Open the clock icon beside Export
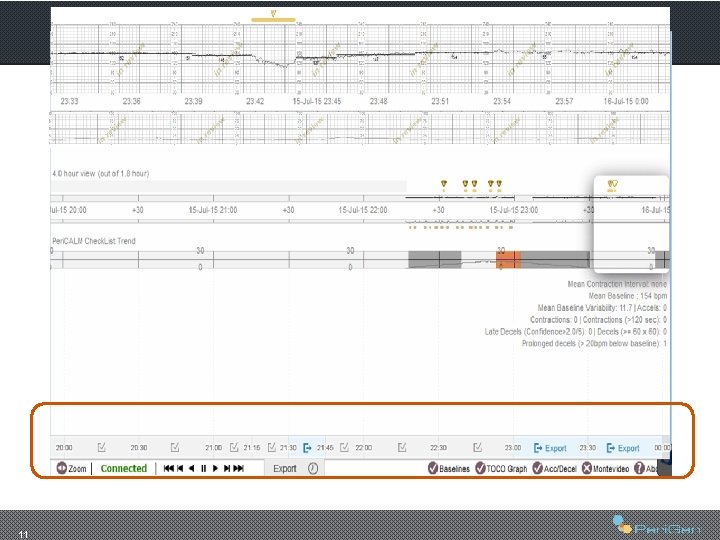The image size is (720, 540). click(x=313, y=468)
